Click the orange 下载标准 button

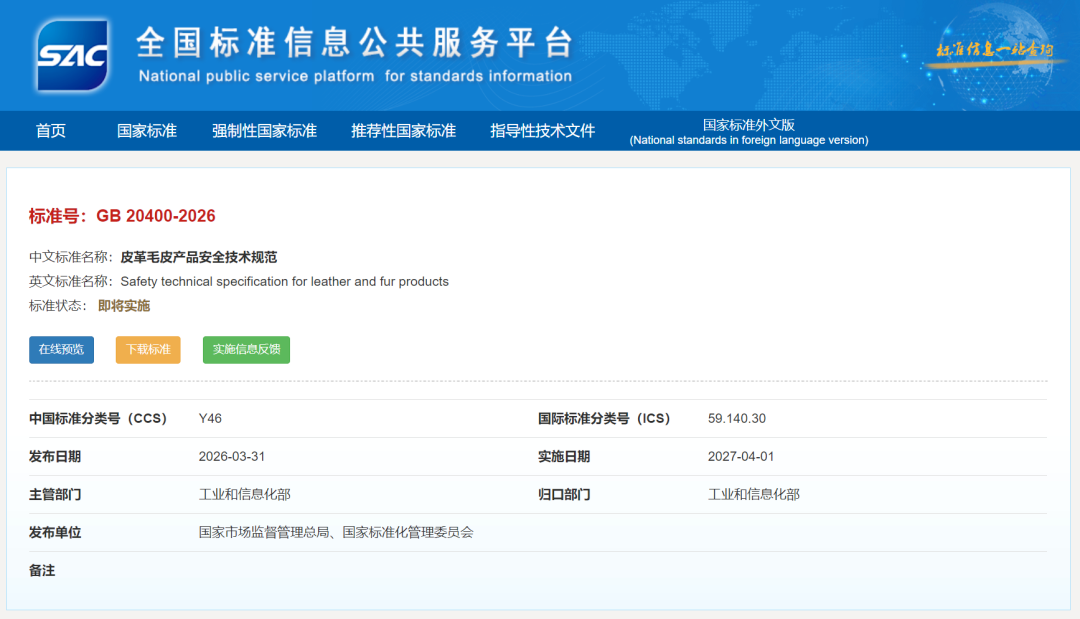[x=148, y=350]
